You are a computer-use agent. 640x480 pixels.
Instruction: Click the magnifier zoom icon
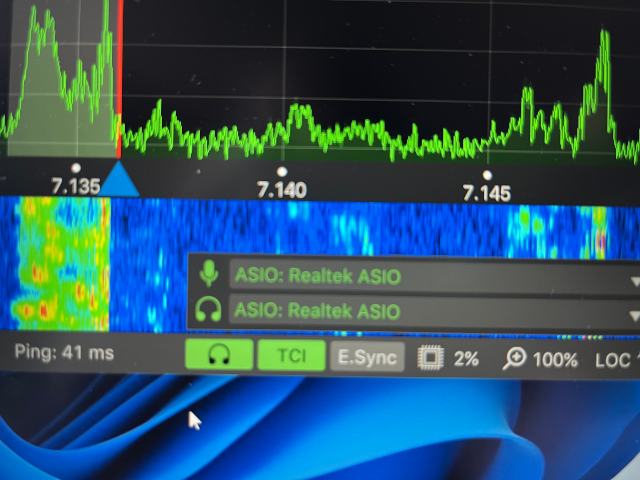(x=514, y=359)
